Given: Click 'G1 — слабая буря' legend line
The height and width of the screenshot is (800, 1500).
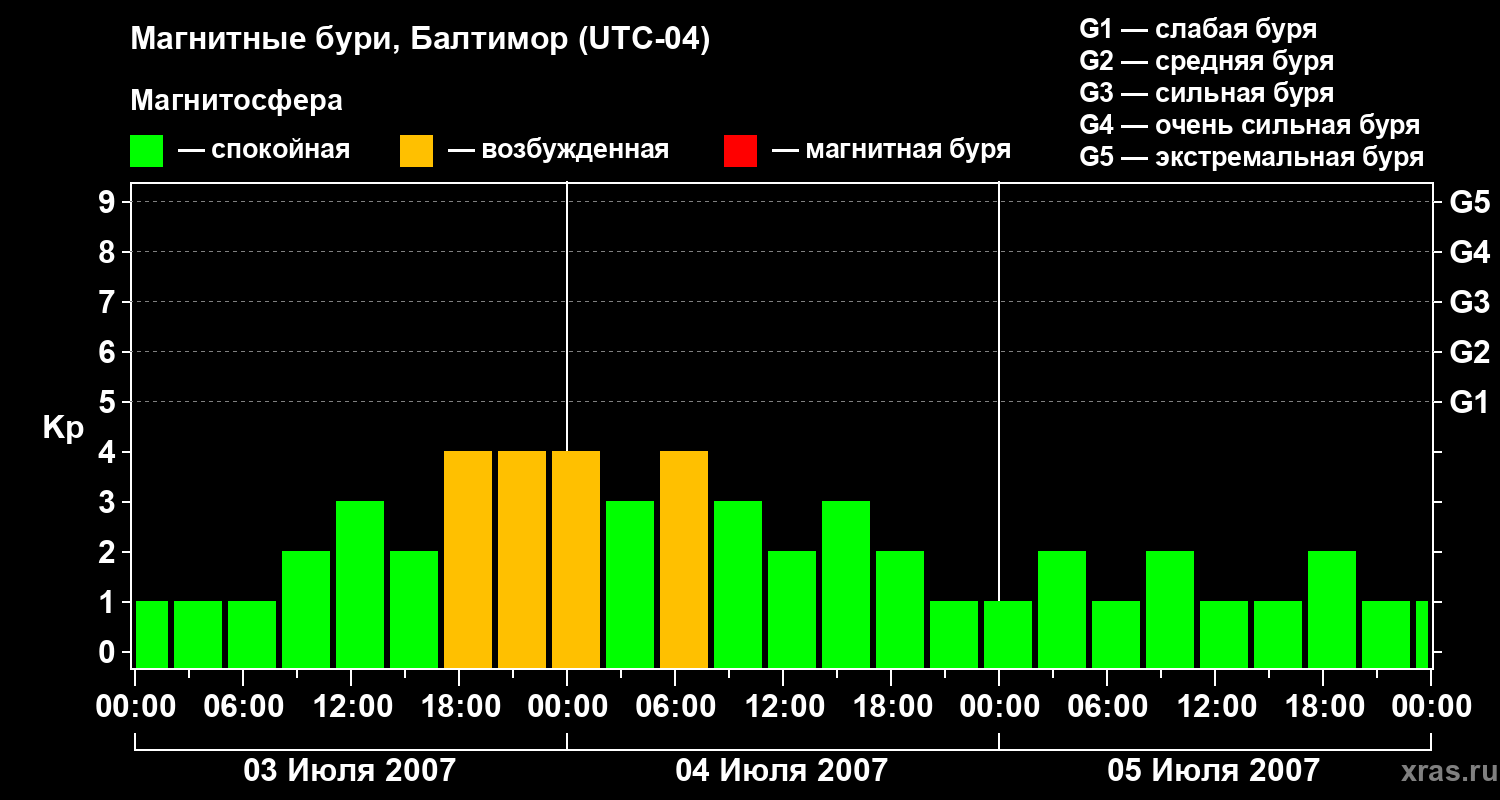Looking at the screenshot, I should click(x=1199, y=29).
